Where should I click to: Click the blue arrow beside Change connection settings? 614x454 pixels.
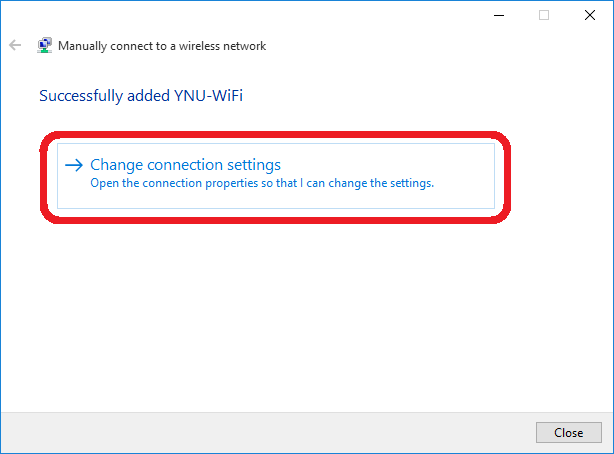74,165
